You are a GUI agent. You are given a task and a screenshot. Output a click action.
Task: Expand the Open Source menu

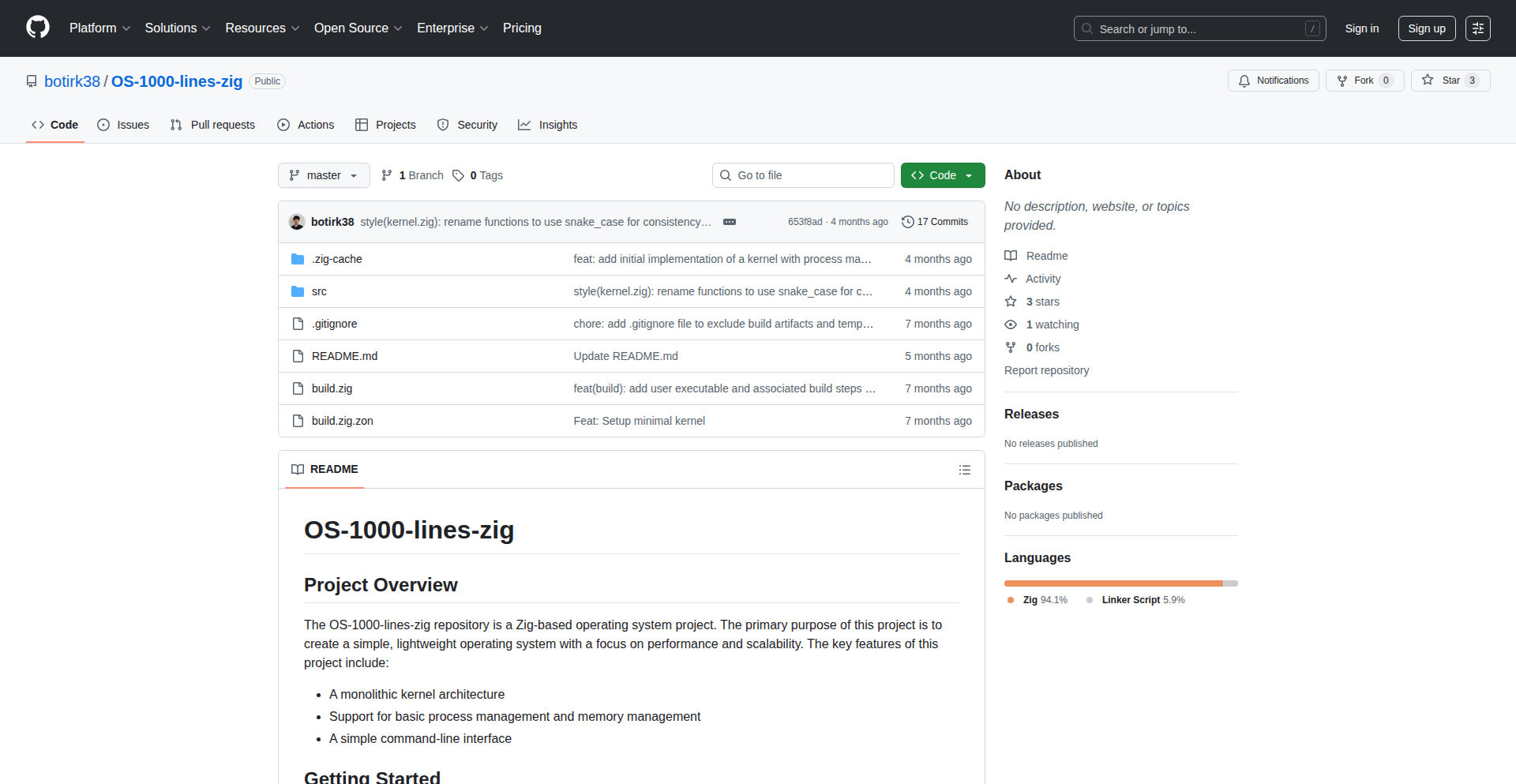(x=358, y=28)
